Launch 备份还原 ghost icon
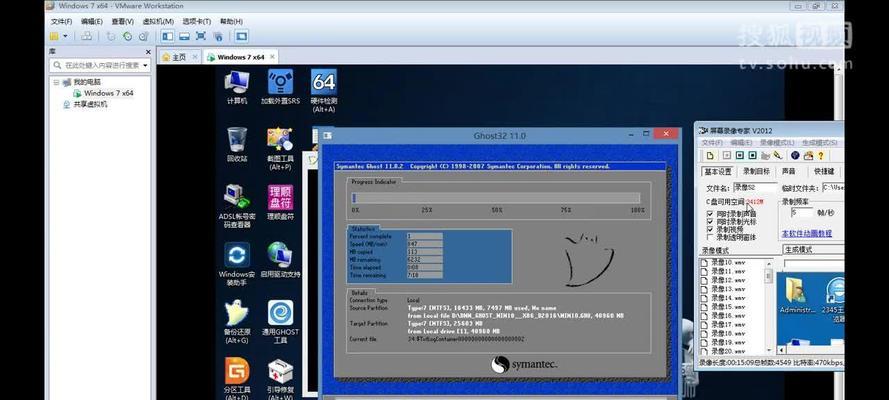 point(236,322)
